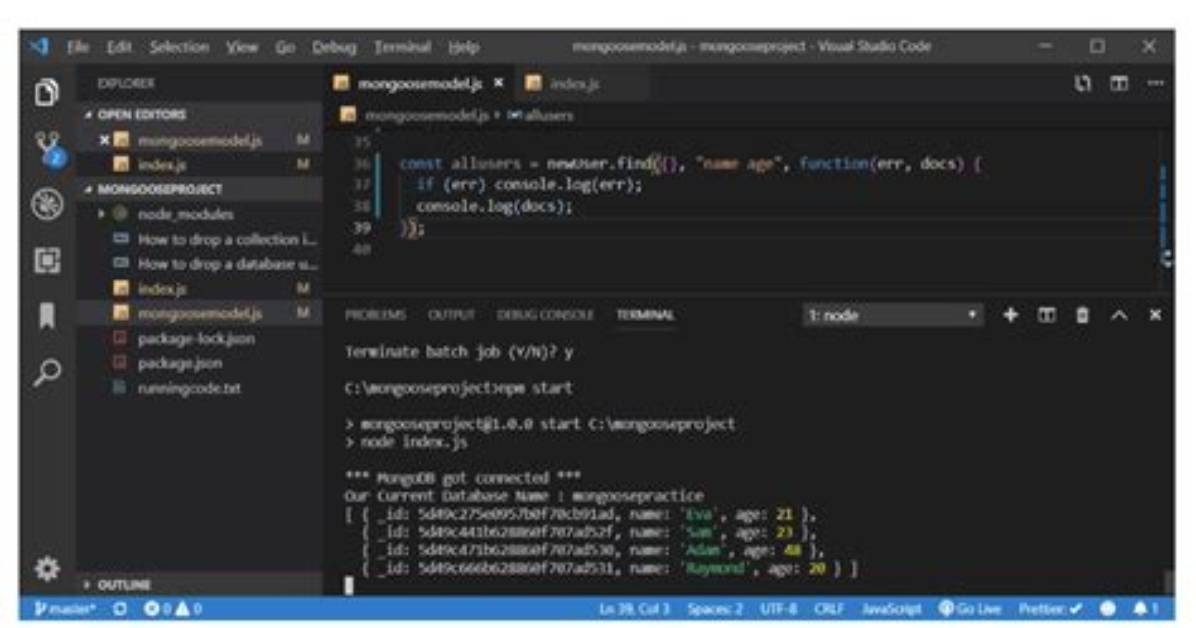Image resolution: width=1196 pixels, height=628 pixels.
Task: Open the View menu
Action: click(x=242, y=47)
